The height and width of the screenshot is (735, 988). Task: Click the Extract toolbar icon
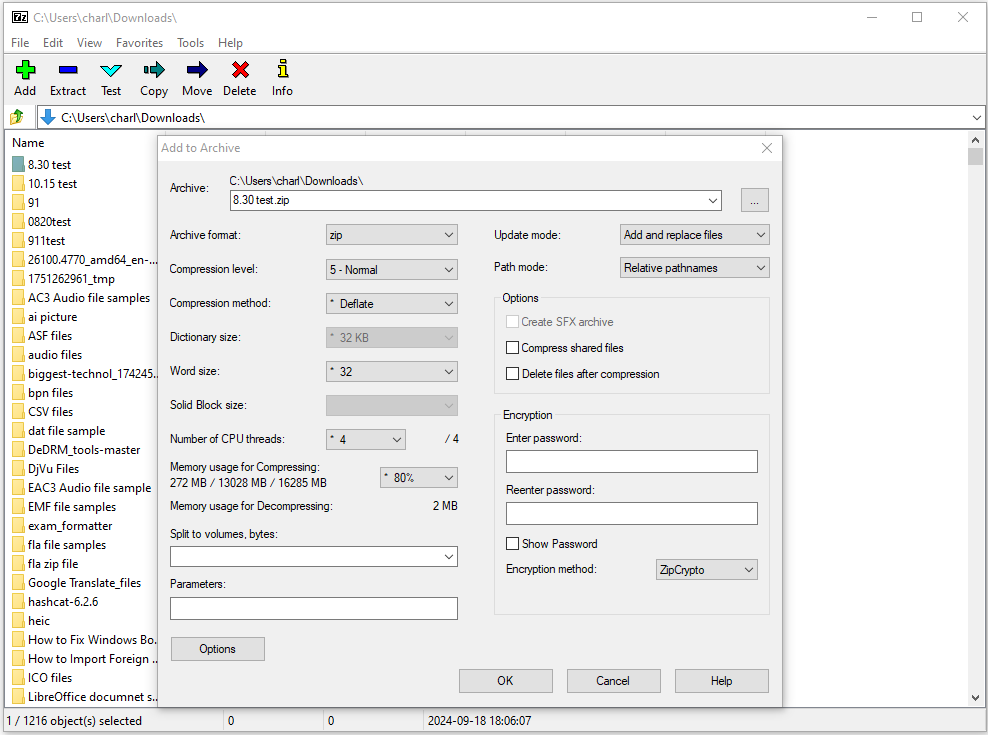67,71
